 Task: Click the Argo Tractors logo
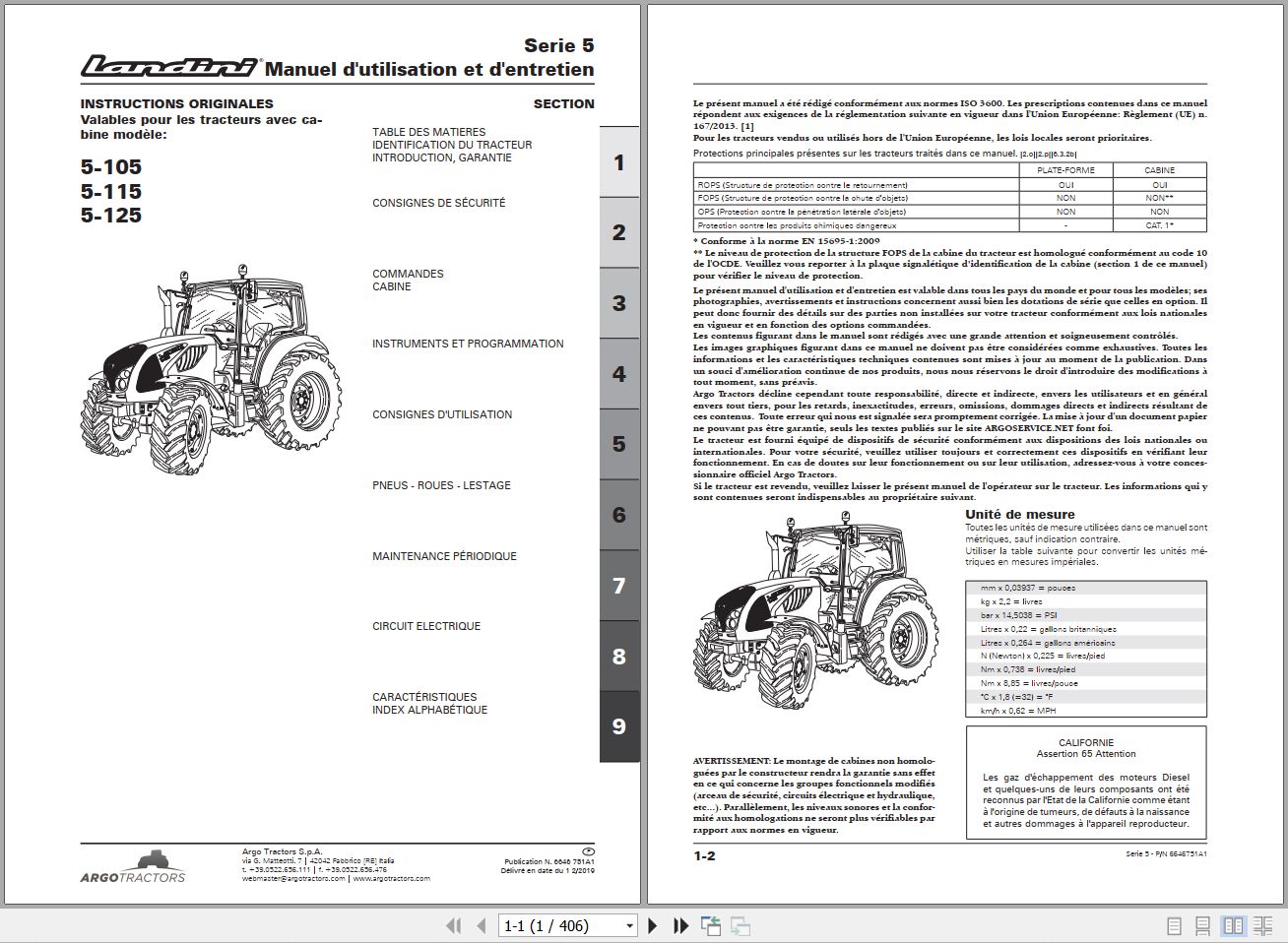[x=132, y=866]
